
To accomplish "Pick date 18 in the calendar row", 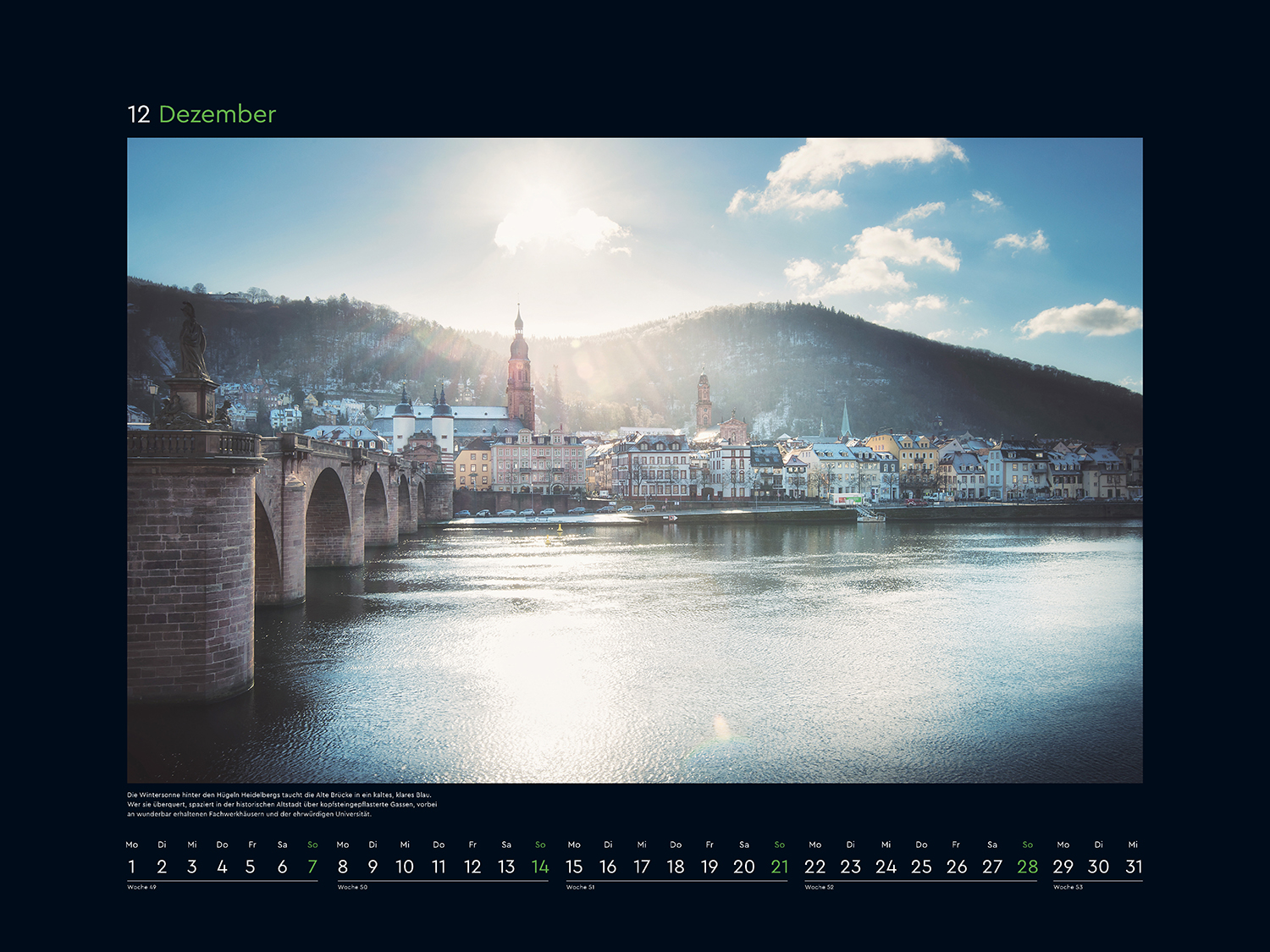I will (x=676, y=867).
